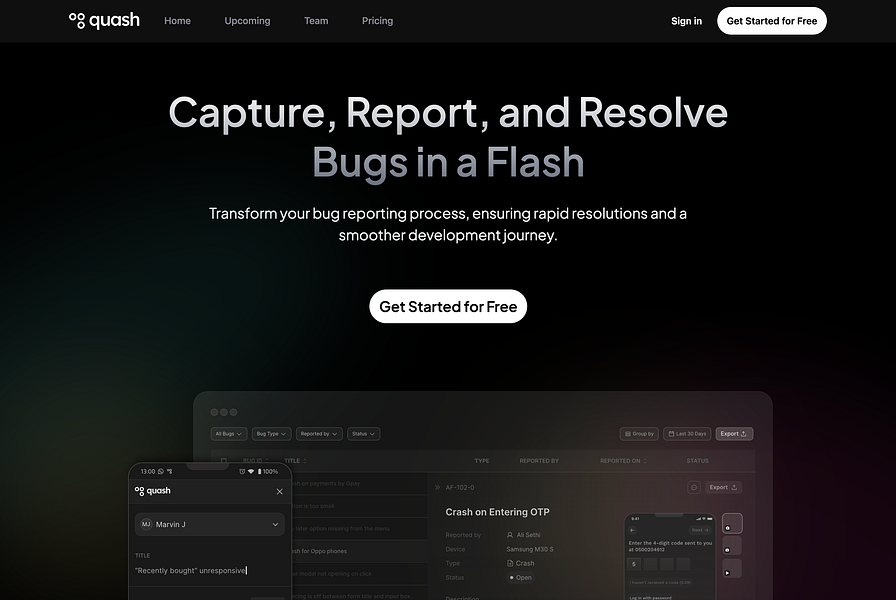Click the top toolbar Export button
The width and height of the screenshot is (896, 600).
pyautogui.click(x=734, y=434)
